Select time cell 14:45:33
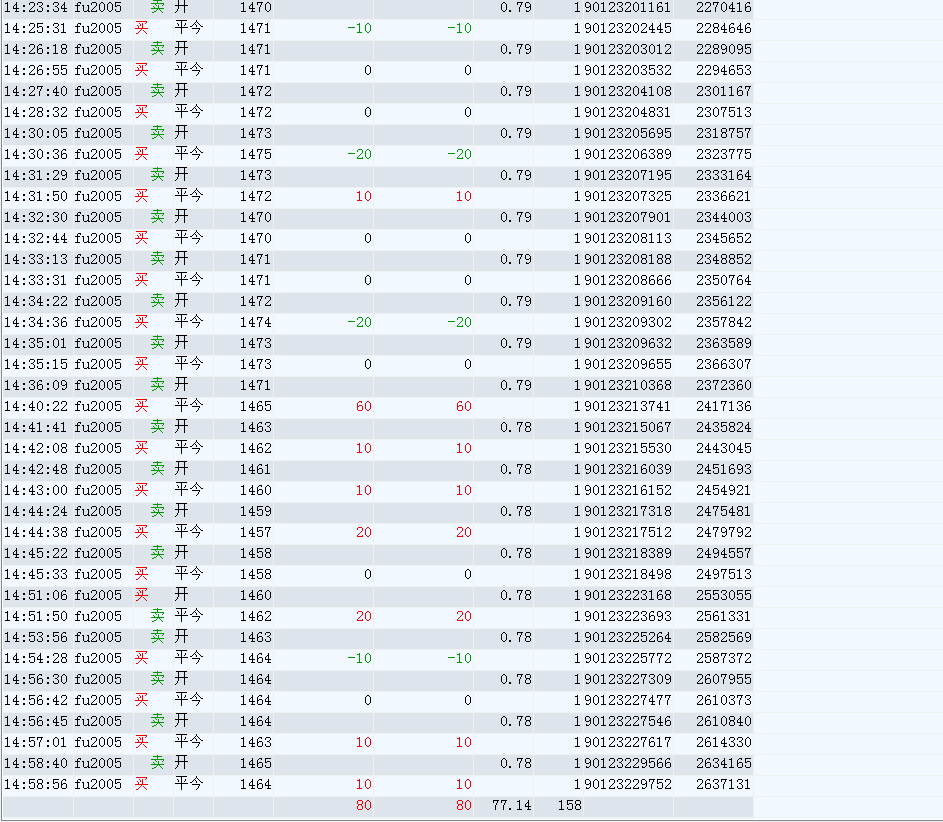943x822 pixels. [35, 575]
